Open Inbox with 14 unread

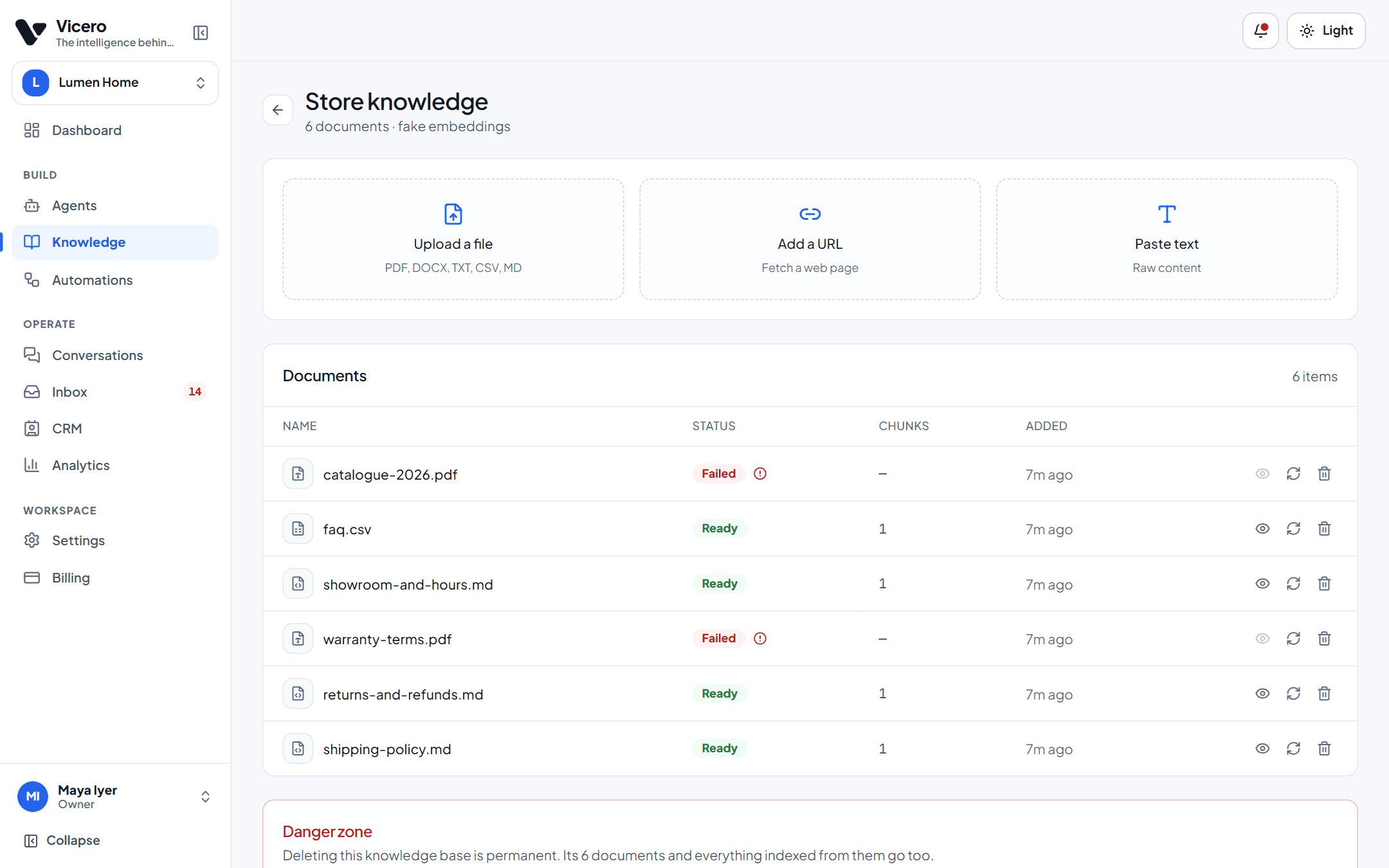coord(115,392)
